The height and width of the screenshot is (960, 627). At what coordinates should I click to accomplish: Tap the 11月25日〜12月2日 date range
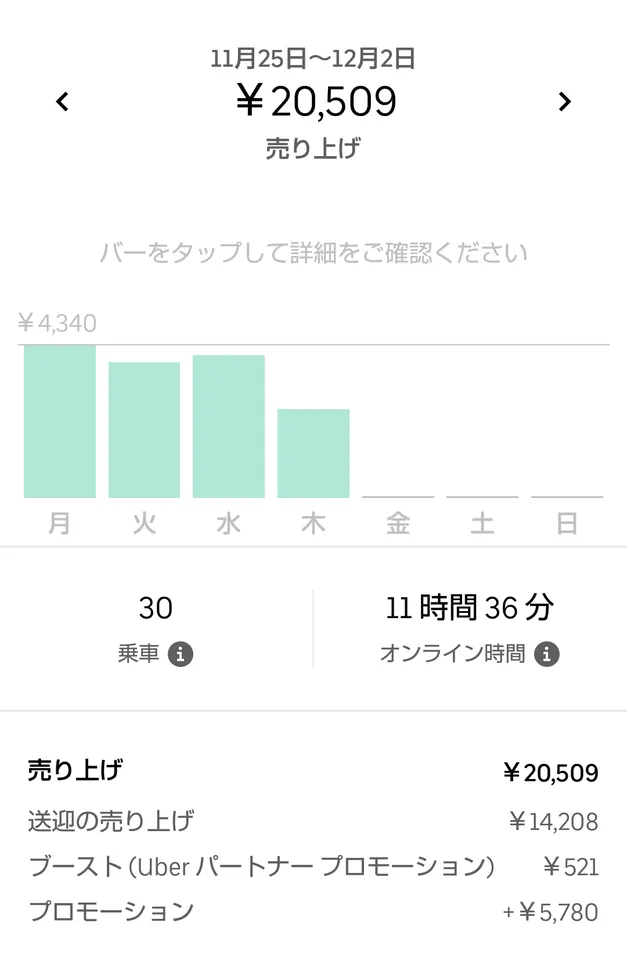coord(313,59)
